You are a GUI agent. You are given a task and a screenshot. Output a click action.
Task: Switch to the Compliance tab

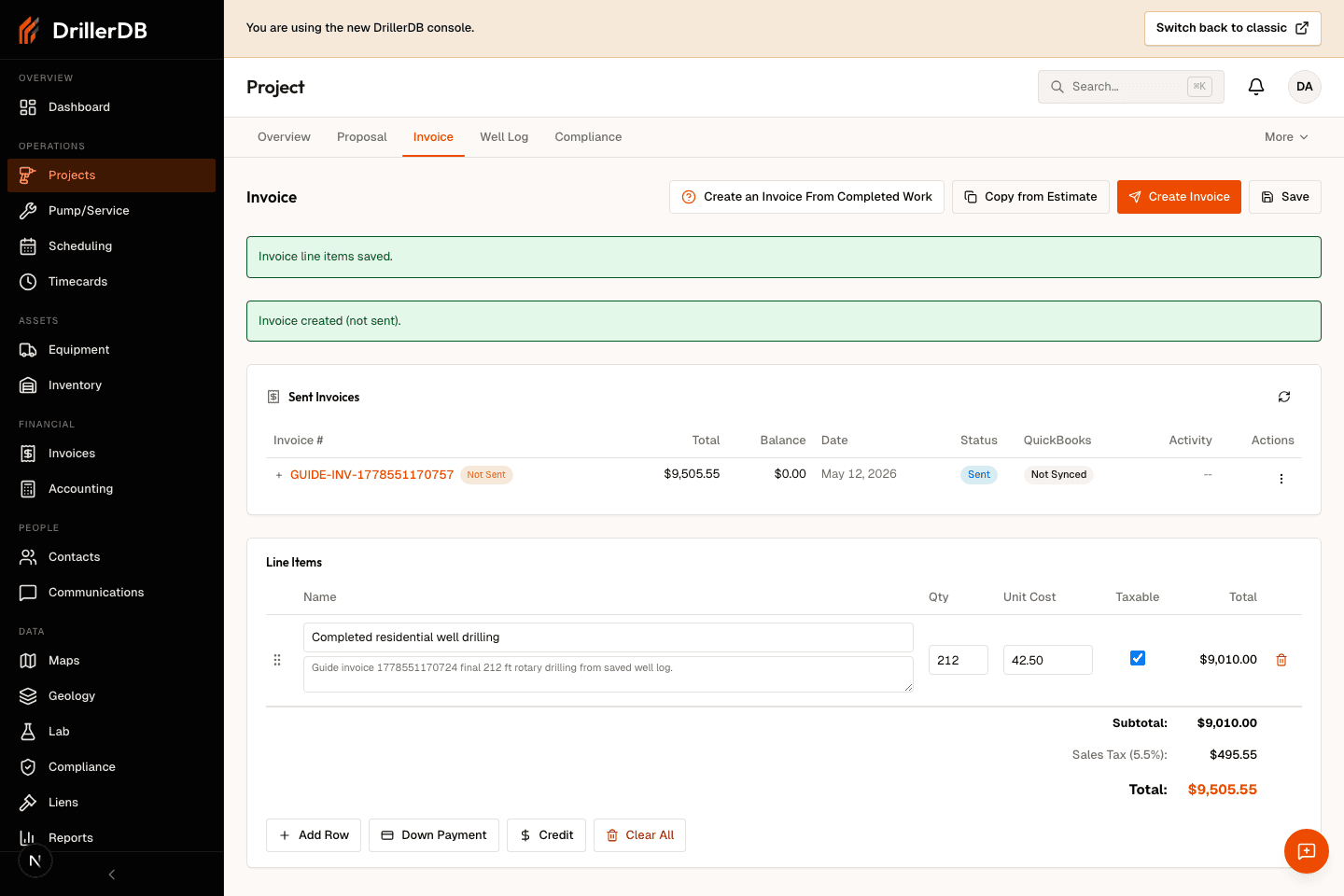tap(588, 137)
